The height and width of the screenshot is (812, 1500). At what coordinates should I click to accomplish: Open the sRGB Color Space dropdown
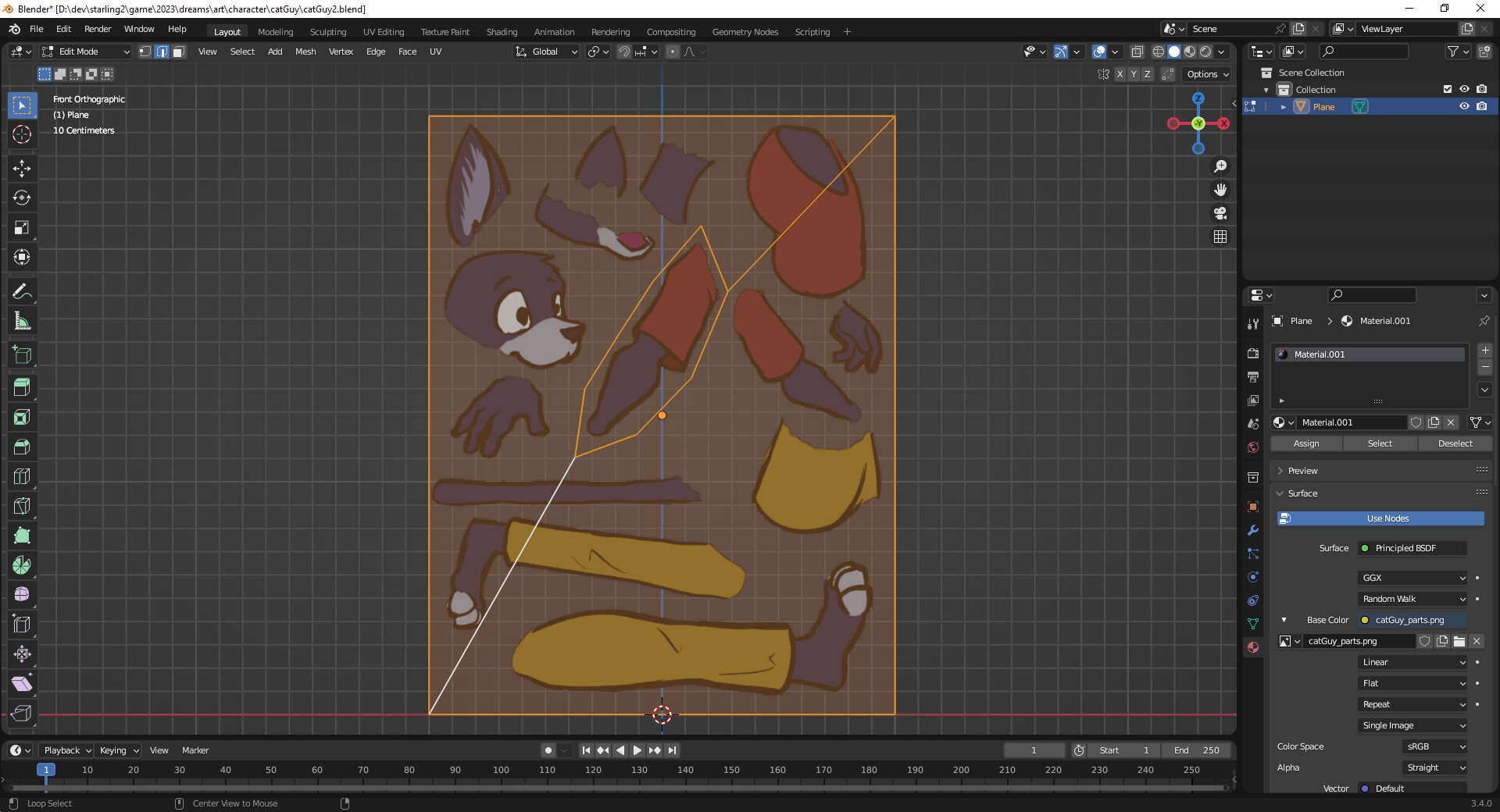tap(1435, 746)
